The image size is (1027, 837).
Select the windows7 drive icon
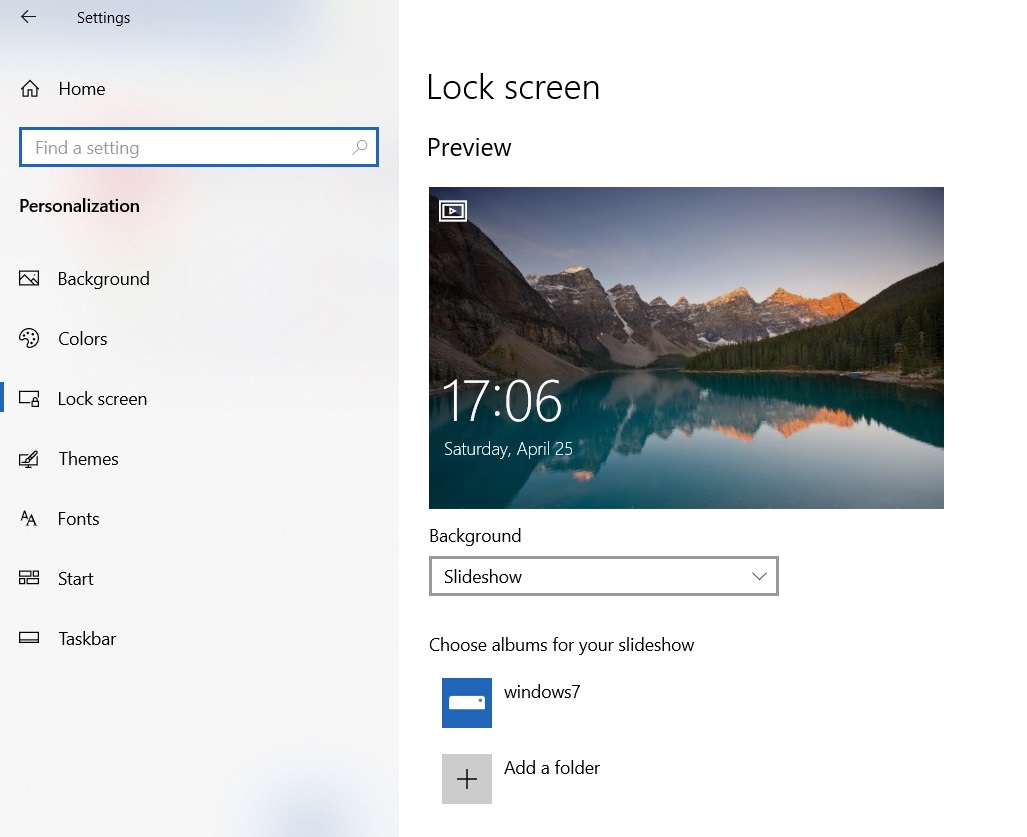click(466, 703)
